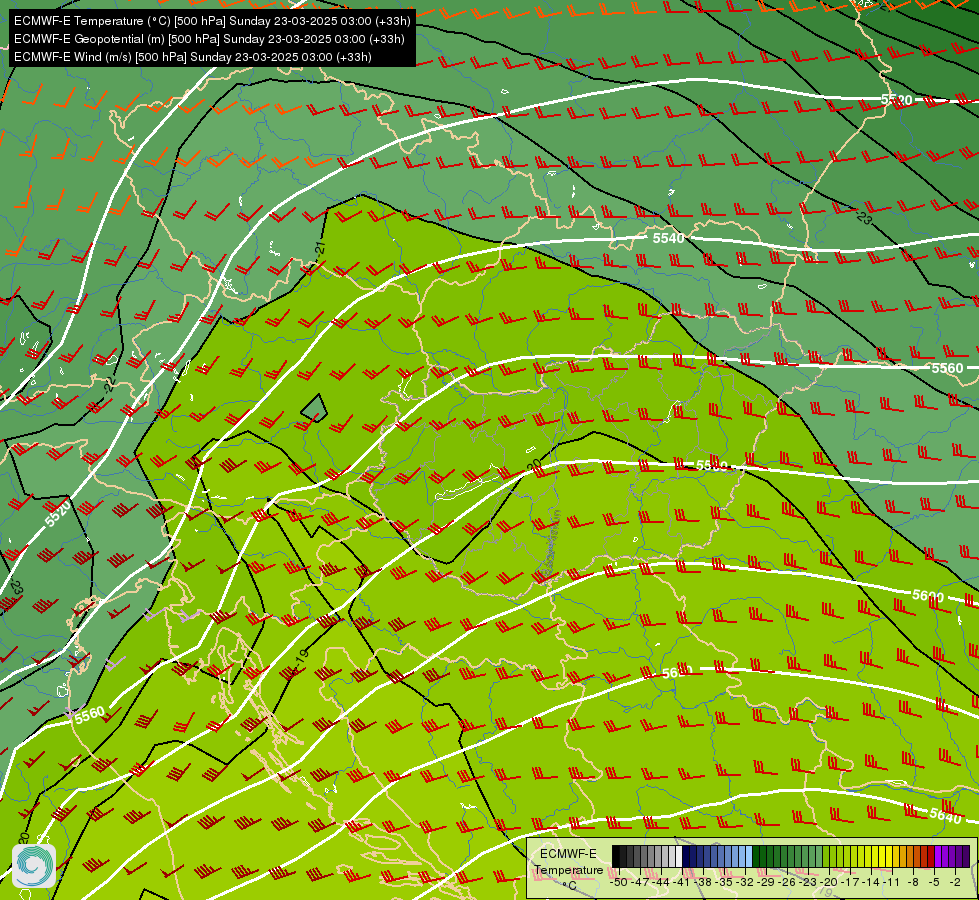
Task: Select the ECMWF-E Wind 500 hPa header line
Action: coord(193,57)
